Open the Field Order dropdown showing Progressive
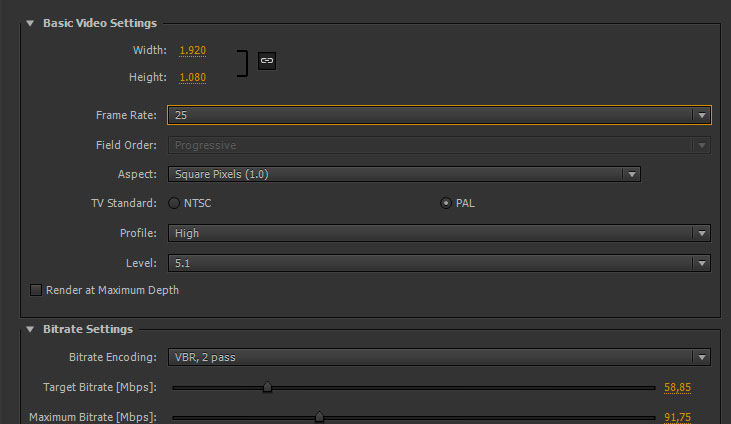The image size is (731, 424). coord(439,146)
